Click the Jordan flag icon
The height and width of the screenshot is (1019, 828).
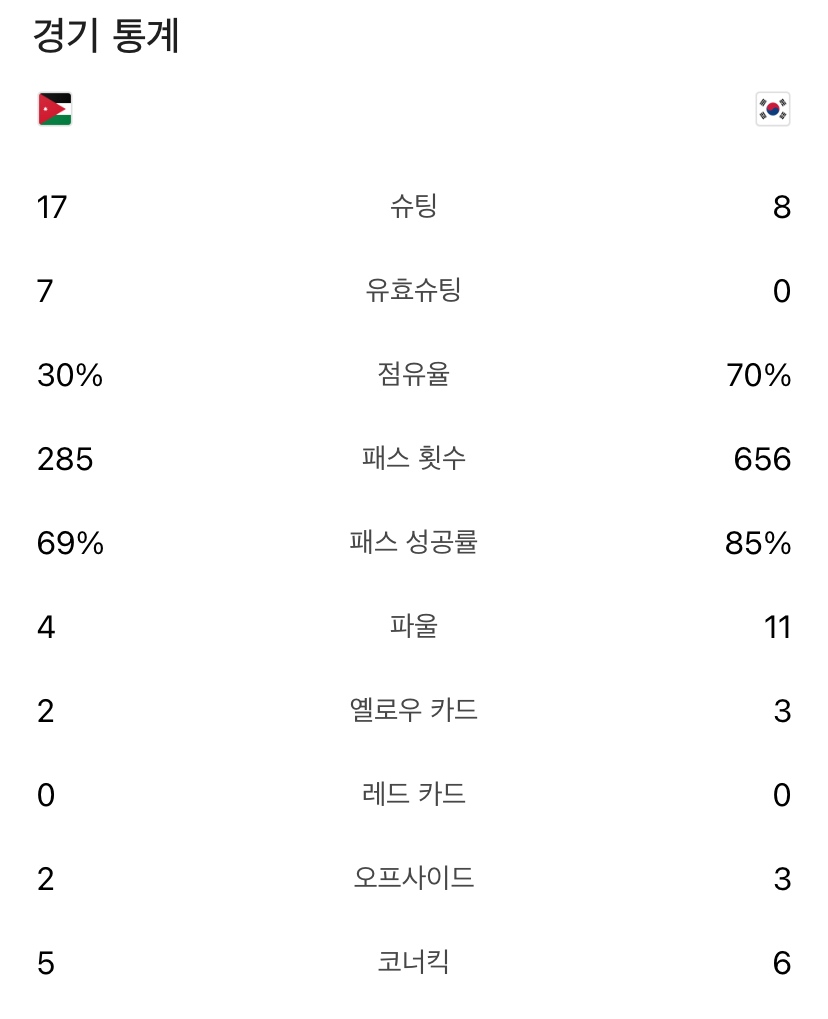pos(55,109)
